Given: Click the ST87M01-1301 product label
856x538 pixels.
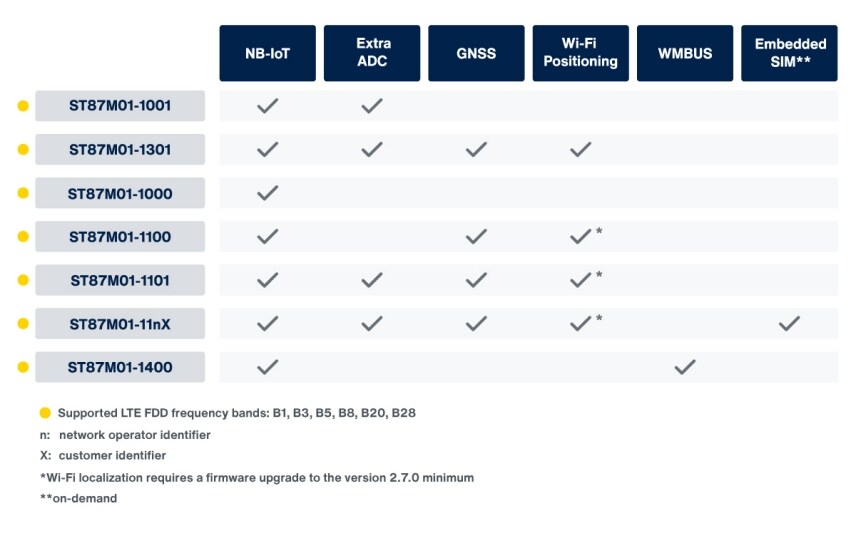Looking at the screenshot, I should point(120,150).
